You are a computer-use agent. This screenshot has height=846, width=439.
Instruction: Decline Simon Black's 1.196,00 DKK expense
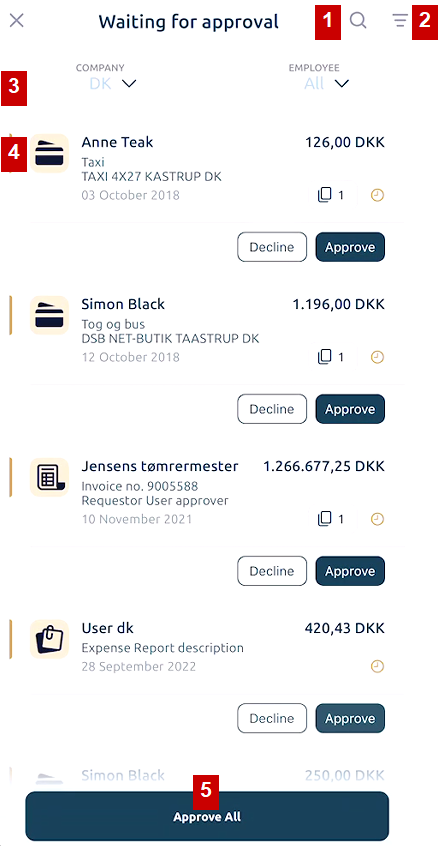click(x=272, y=409)
